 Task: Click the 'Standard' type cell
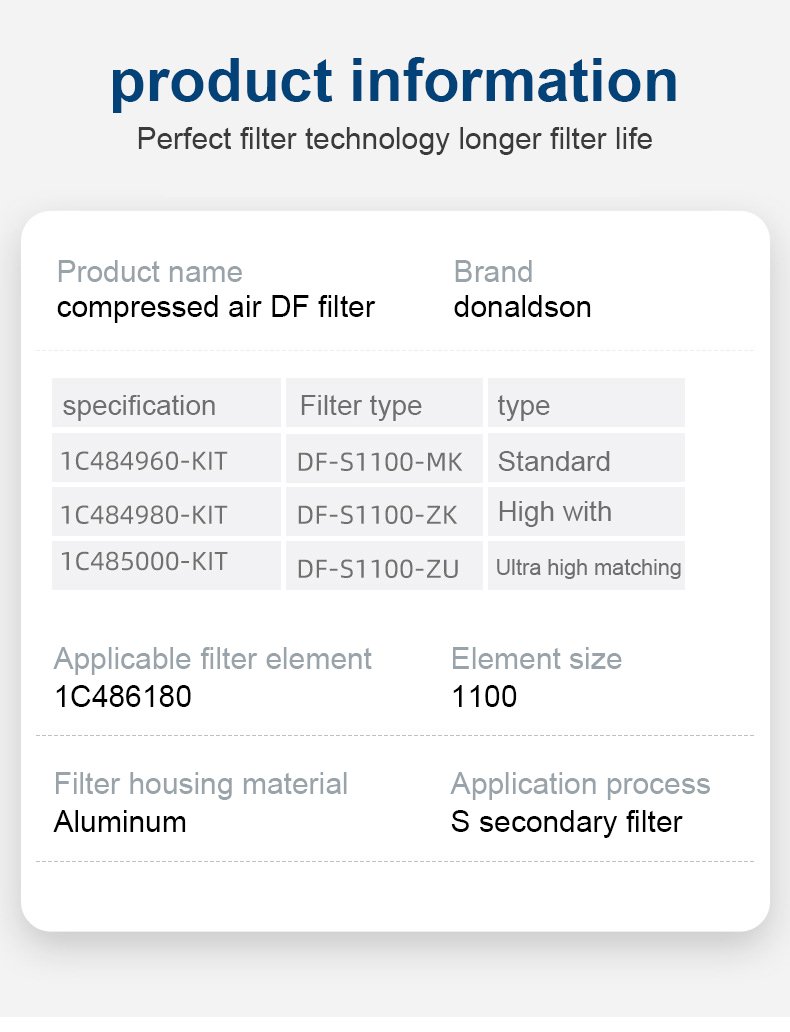pyautogui.click(x=586, y=458)
